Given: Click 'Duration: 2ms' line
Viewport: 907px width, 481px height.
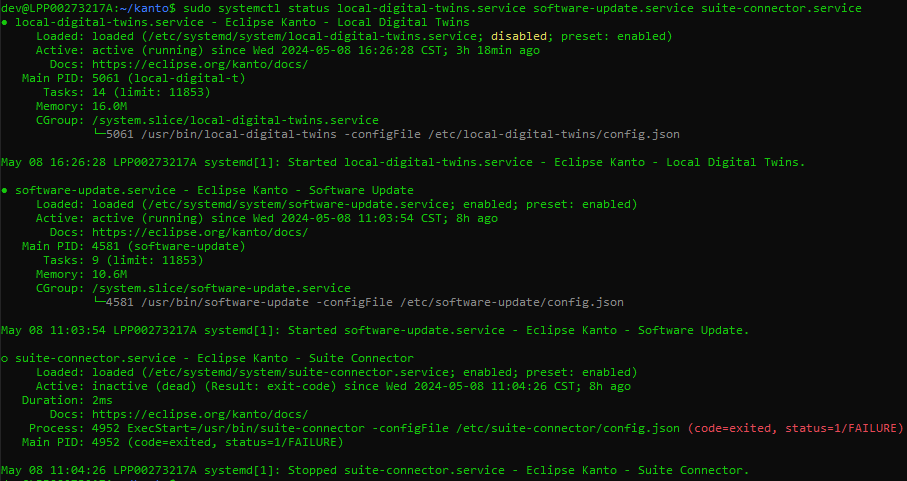Looking at the screenshot, I should pos(67,400).
